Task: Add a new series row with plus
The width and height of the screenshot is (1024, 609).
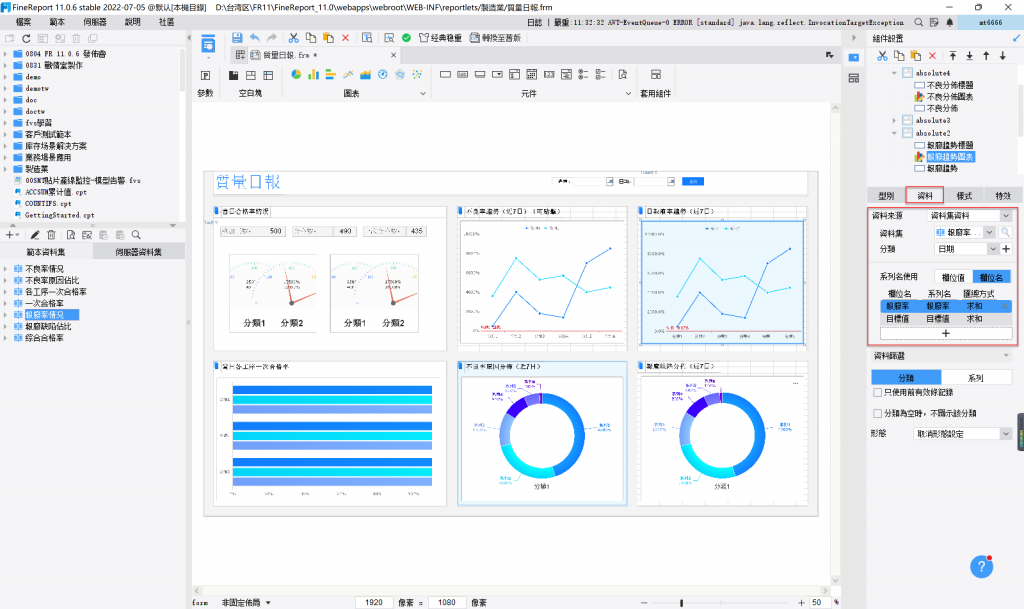Action: 946,334
